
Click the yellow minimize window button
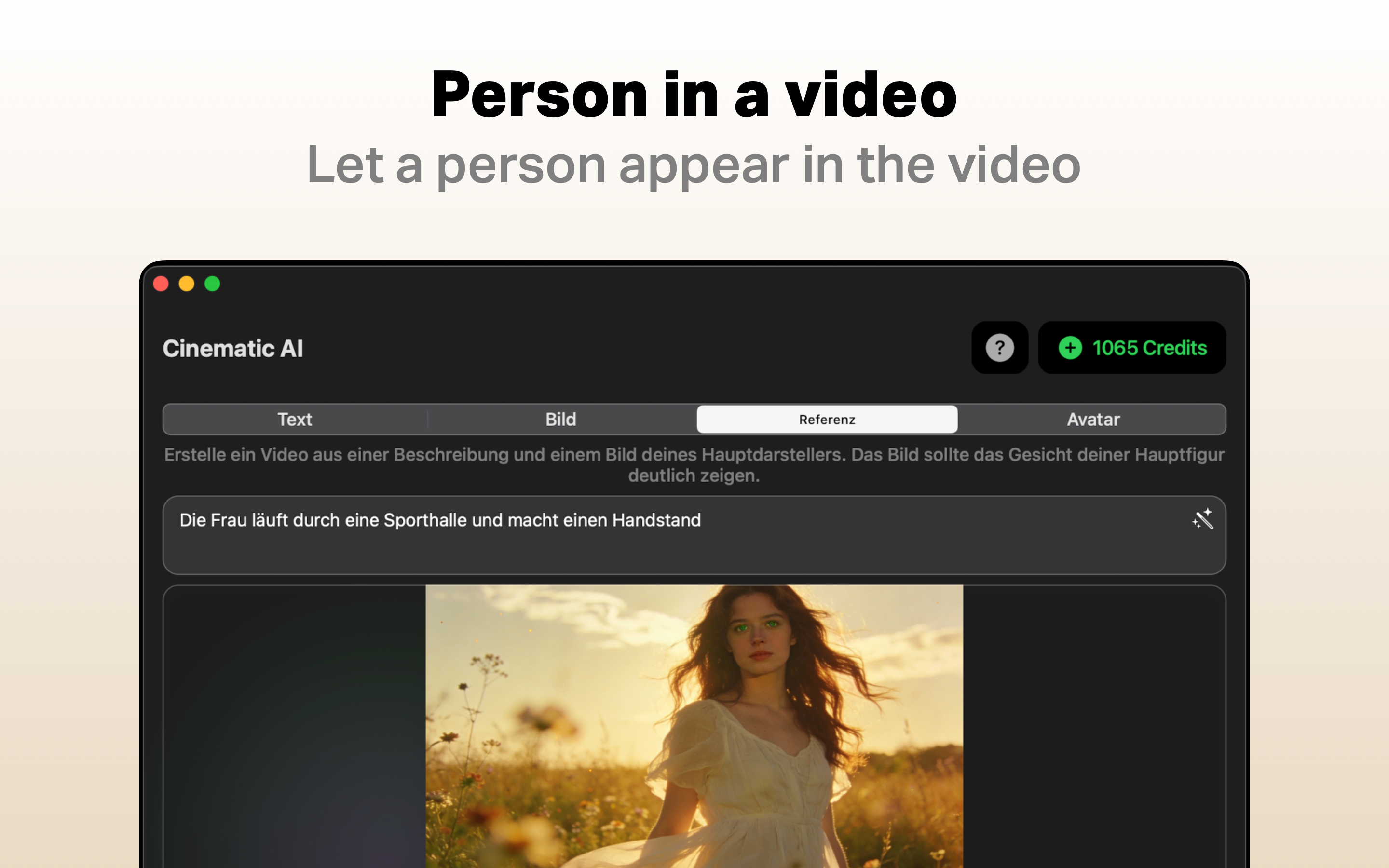(187, 284)
